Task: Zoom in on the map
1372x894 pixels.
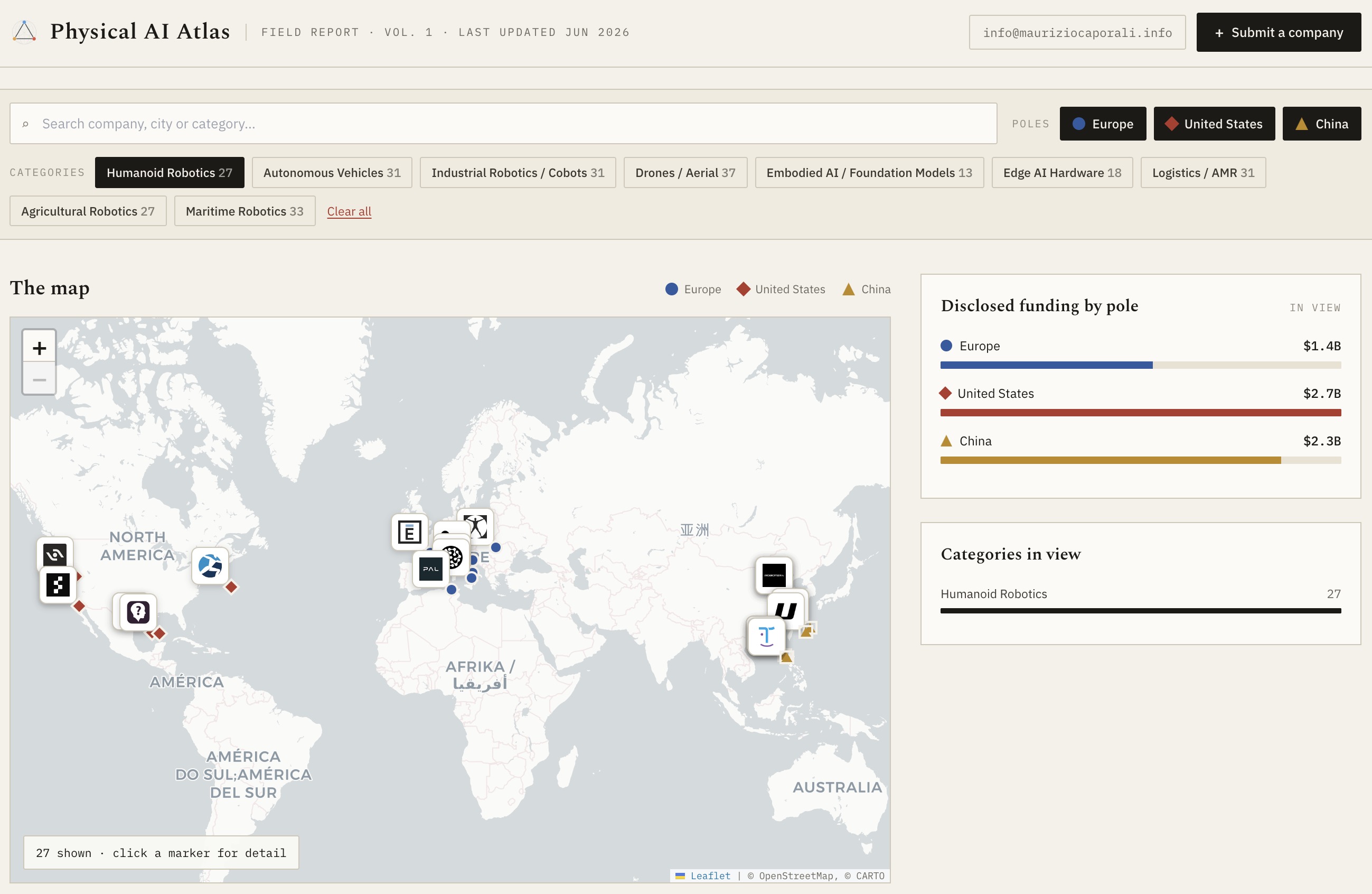Action: (x=39, y=348)
